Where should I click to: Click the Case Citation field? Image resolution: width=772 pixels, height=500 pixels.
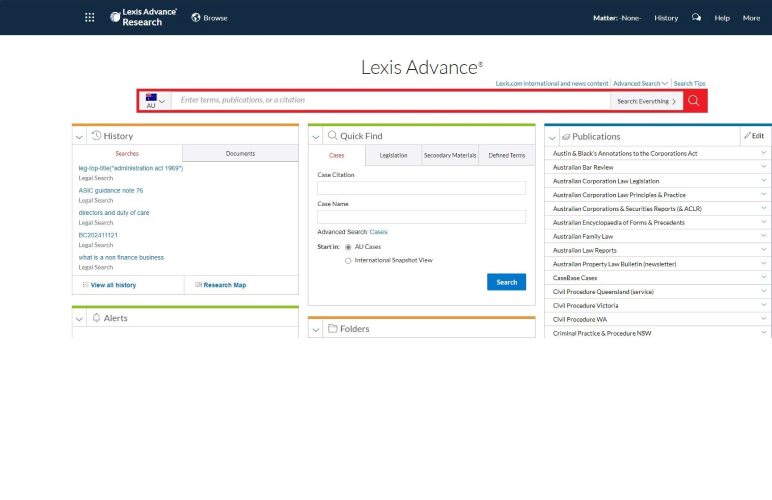pyautogui.click(x=421, y=188)
